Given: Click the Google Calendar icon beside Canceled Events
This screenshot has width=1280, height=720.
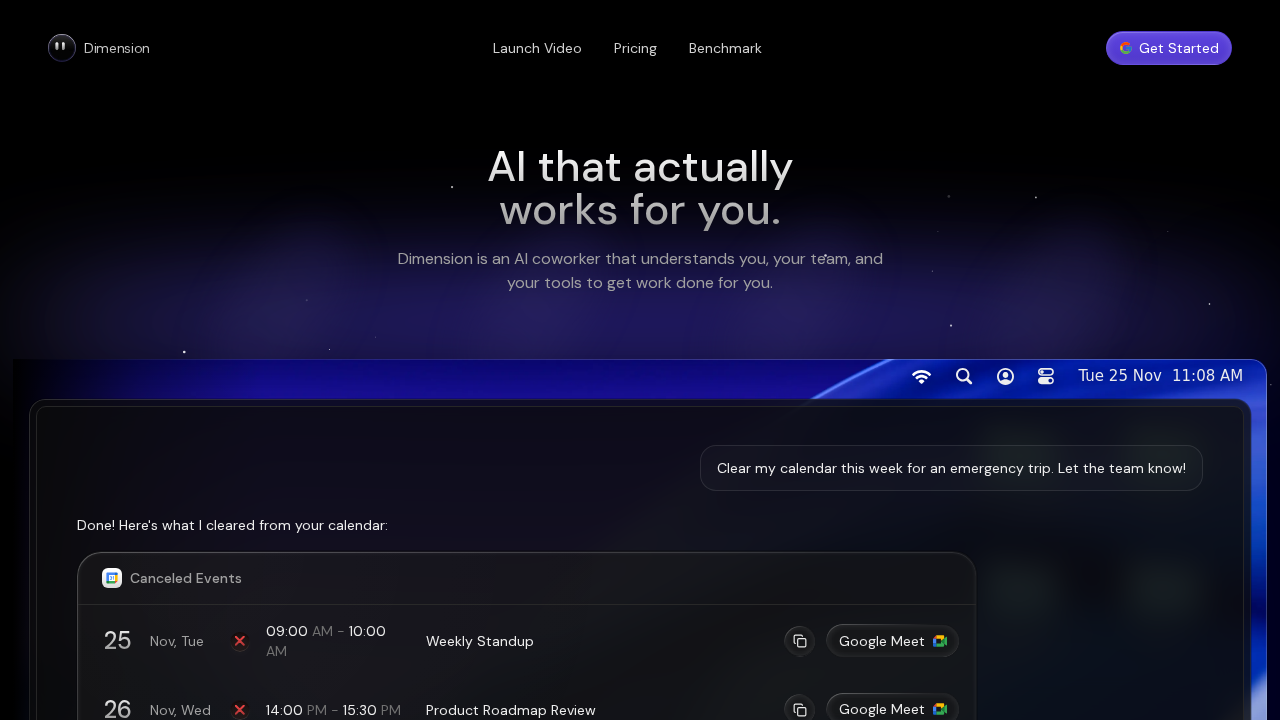Looking at the screenshot, I should [112, 578].
